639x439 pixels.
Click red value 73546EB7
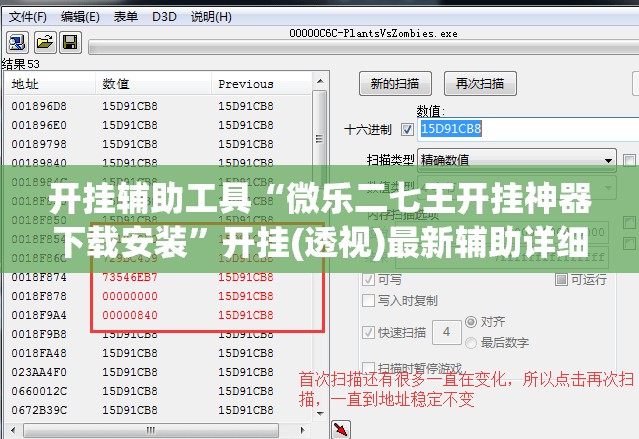(130, 278)
